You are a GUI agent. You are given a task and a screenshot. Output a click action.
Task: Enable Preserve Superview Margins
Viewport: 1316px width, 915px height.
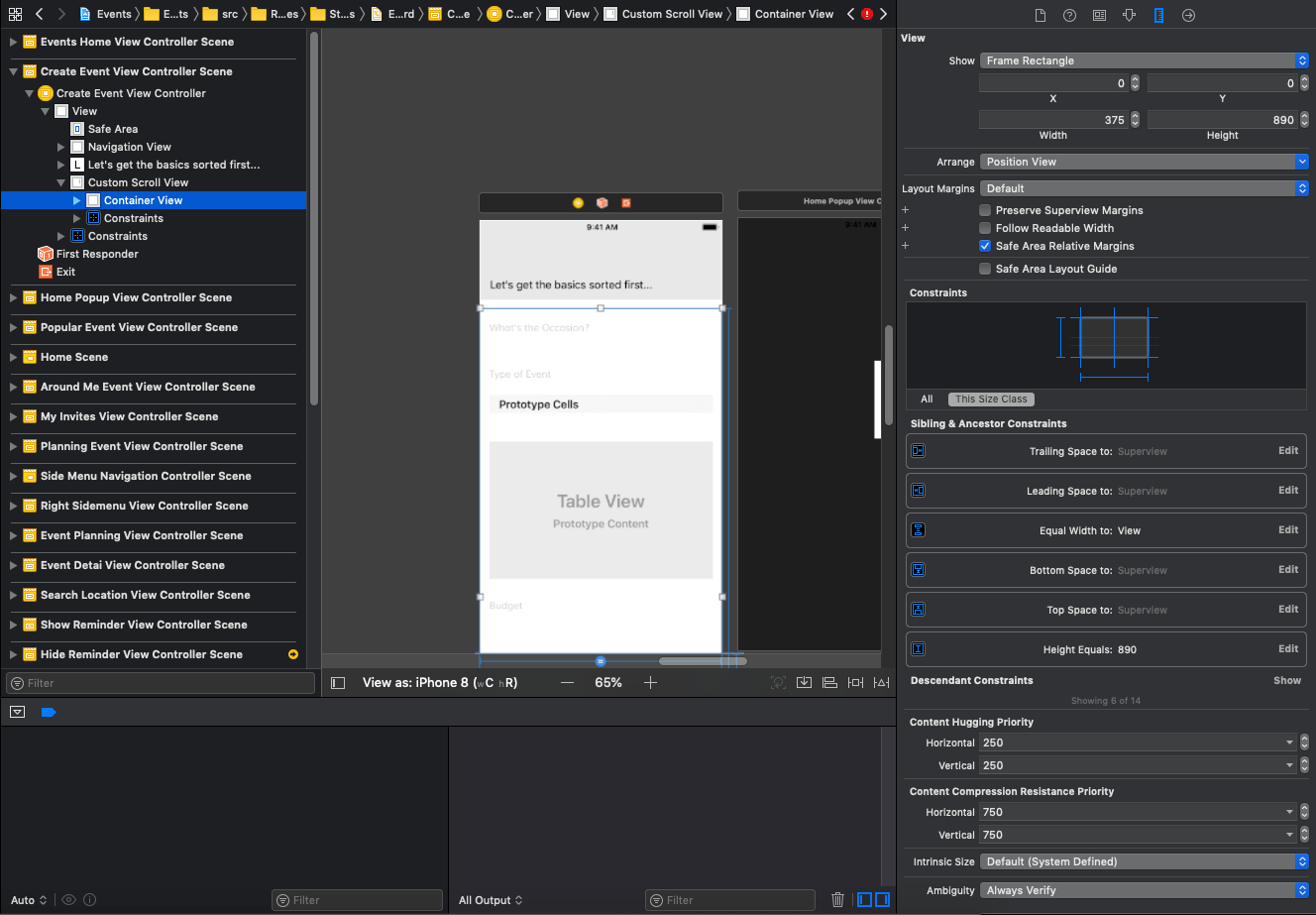984,209
